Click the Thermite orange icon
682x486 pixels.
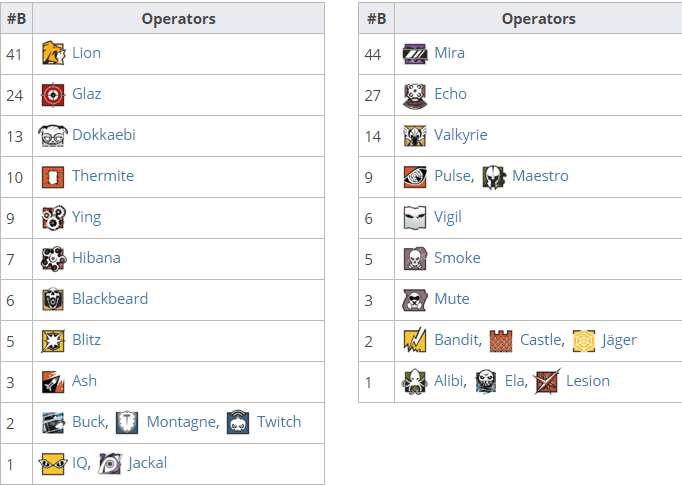pos(53,177)
